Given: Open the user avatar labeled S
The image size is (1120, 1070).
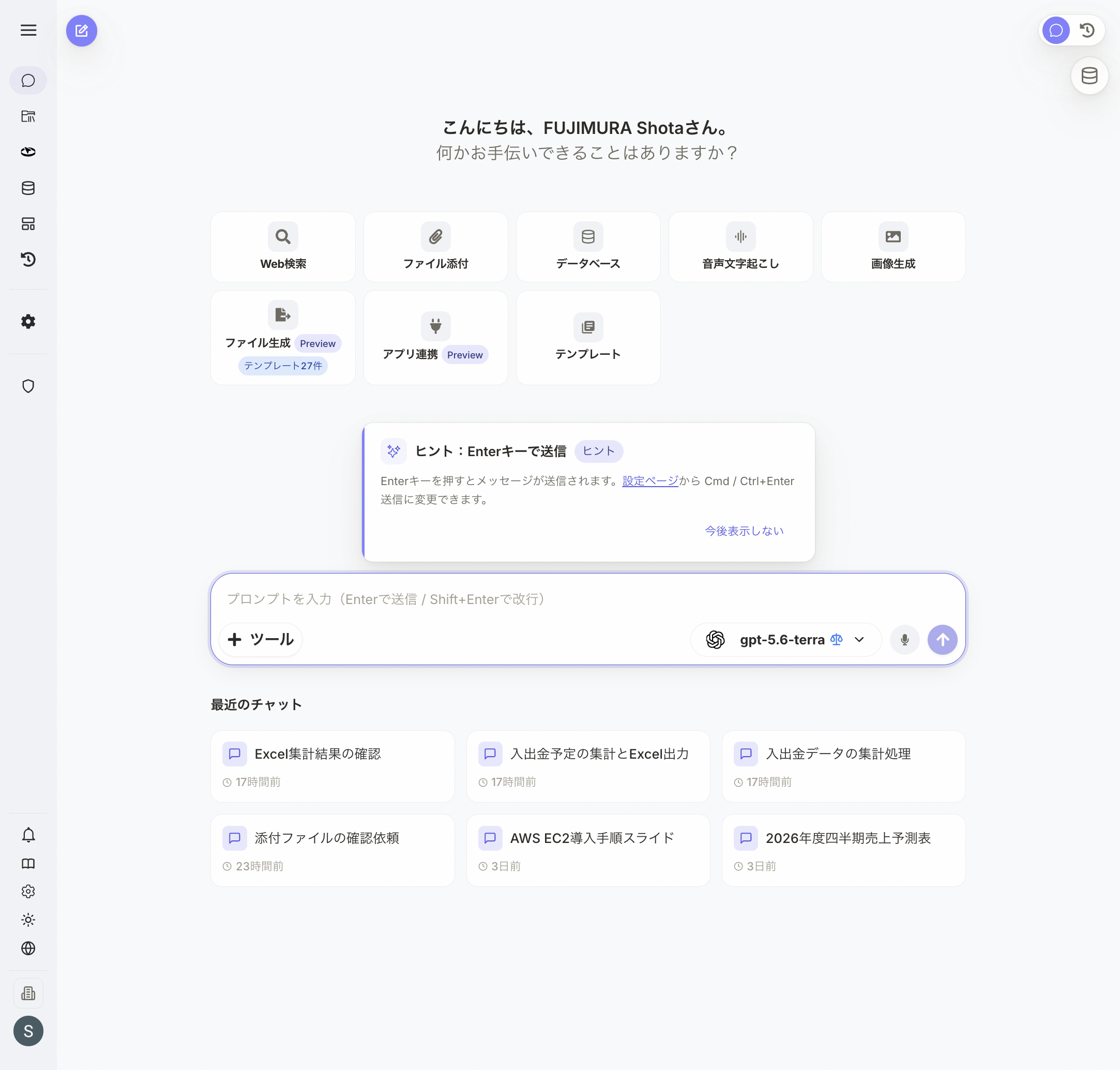Looking at the screenshot, I should point(28,1031).
